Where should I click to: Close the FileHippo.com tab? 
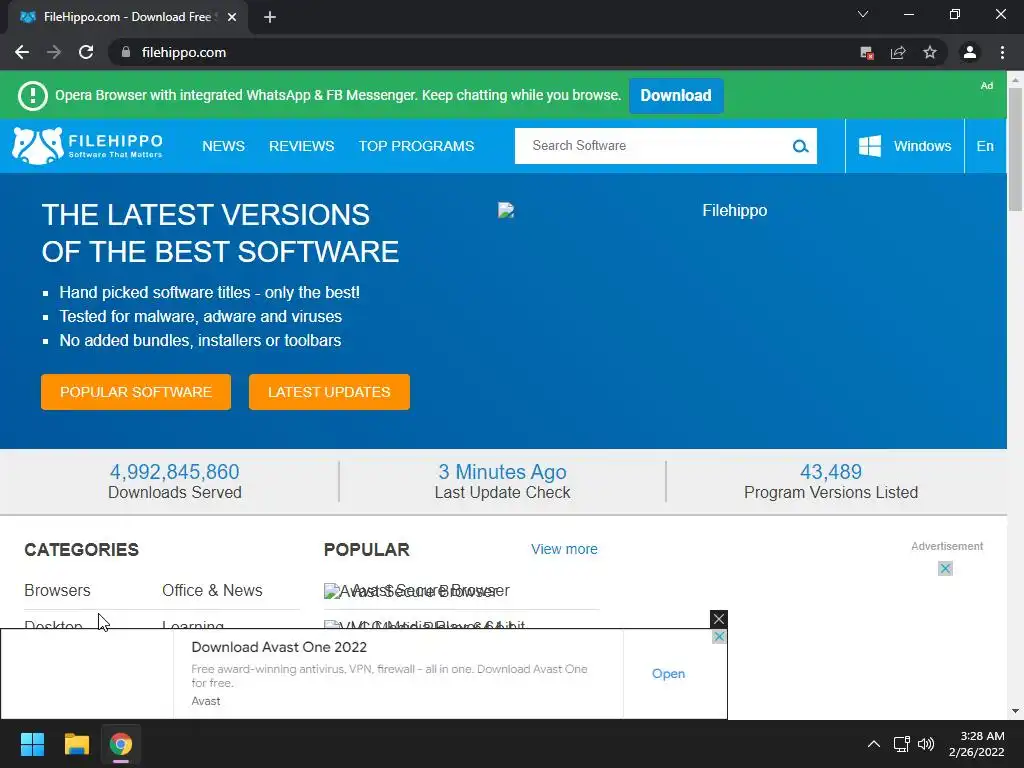coord(232,17)
